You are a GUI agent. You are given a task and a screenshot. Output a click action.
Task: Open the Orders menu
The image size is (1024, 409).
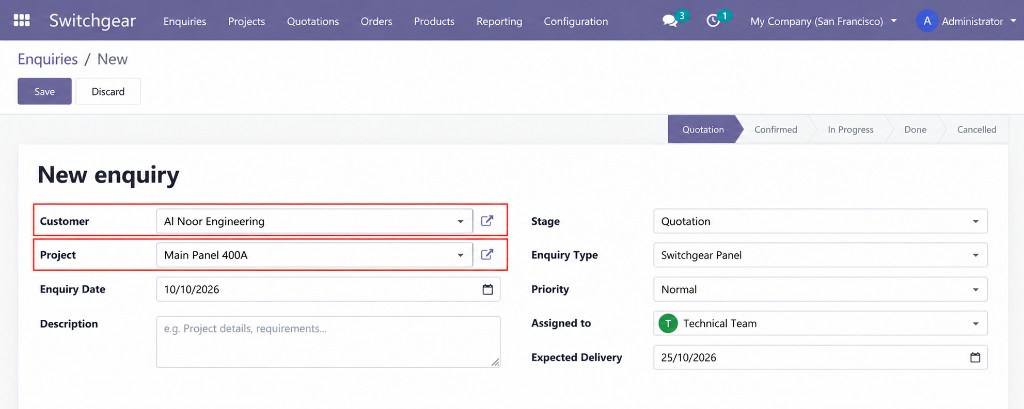tap(376, 21)
